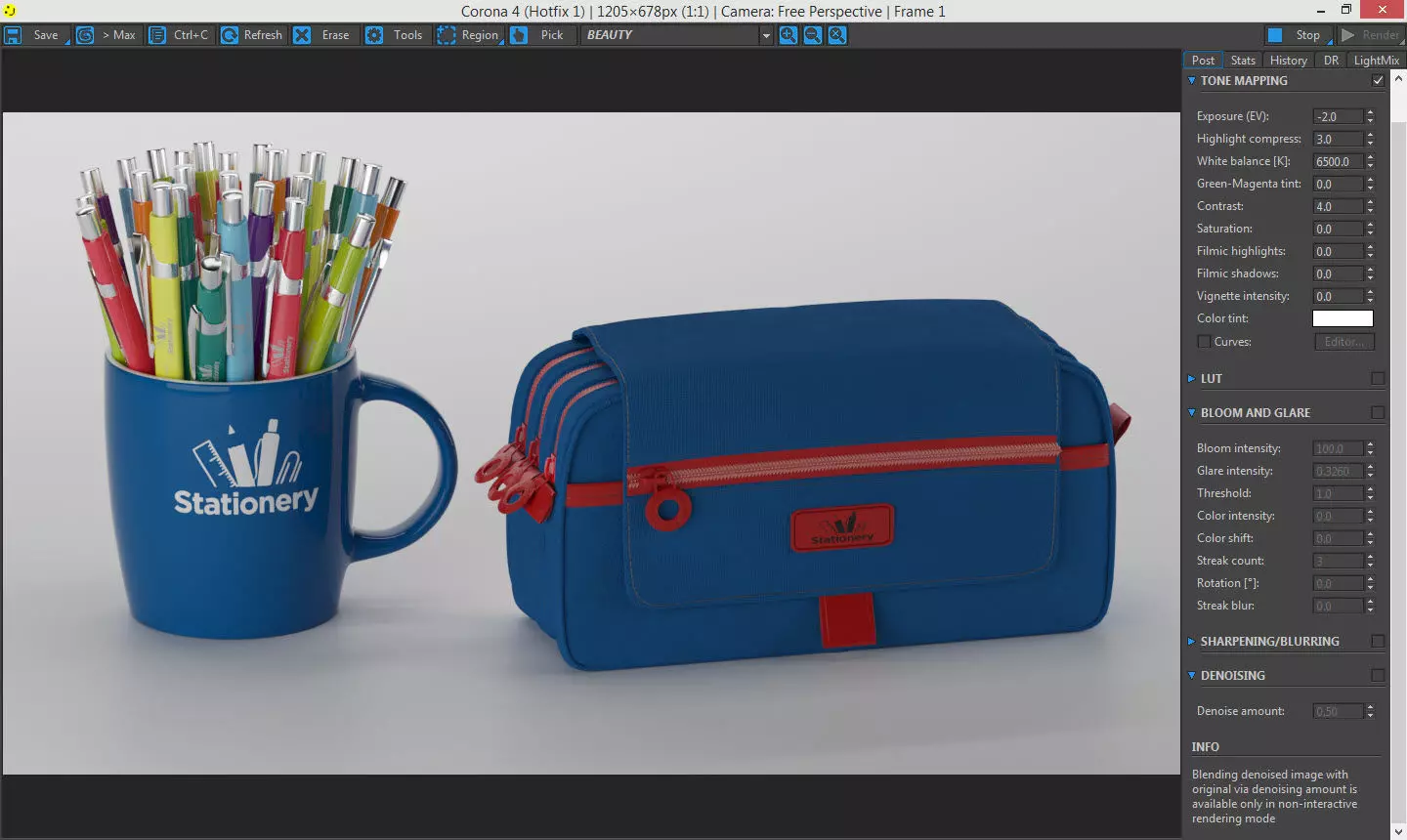Collapse the Bloom and Glare section
The image size is (1407, 840).
(x=1191, y=413)
